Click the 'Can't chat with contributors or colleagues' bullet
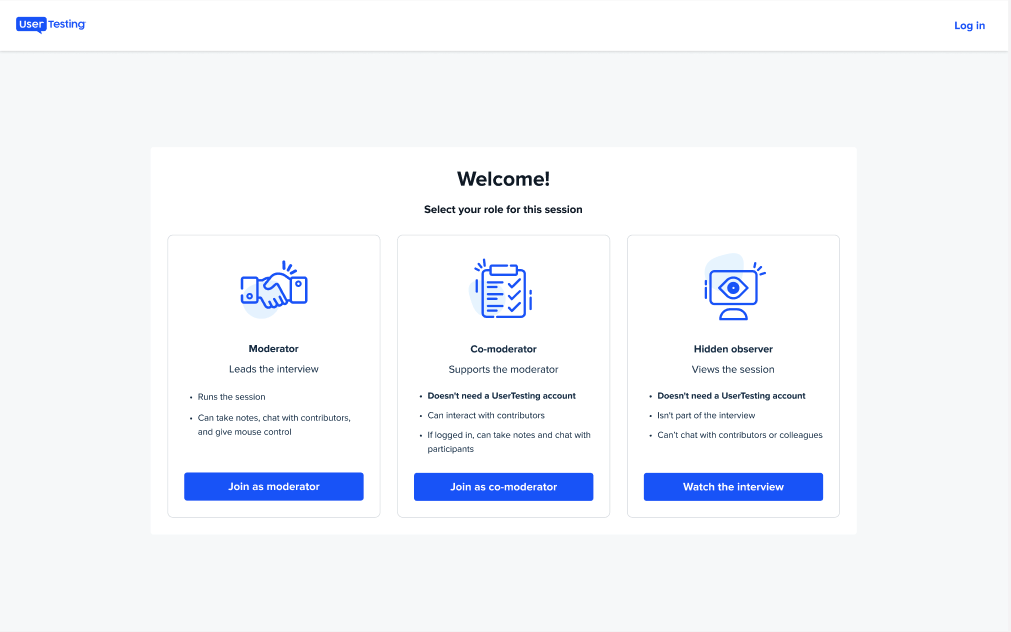This screenshot has height=632, width=1011. coord(740,435)
